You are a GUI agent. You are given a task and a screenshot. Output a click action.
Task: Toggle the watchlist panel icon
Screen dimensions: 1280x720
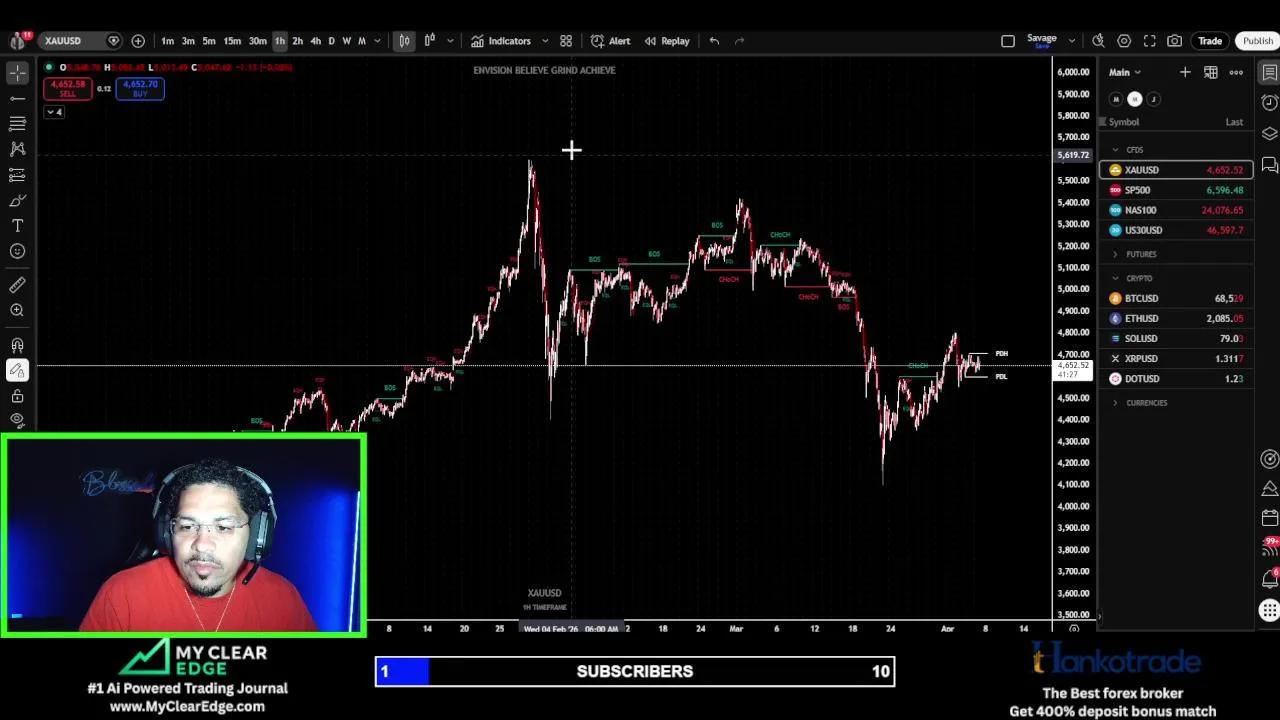click(x=1269, y=72)
